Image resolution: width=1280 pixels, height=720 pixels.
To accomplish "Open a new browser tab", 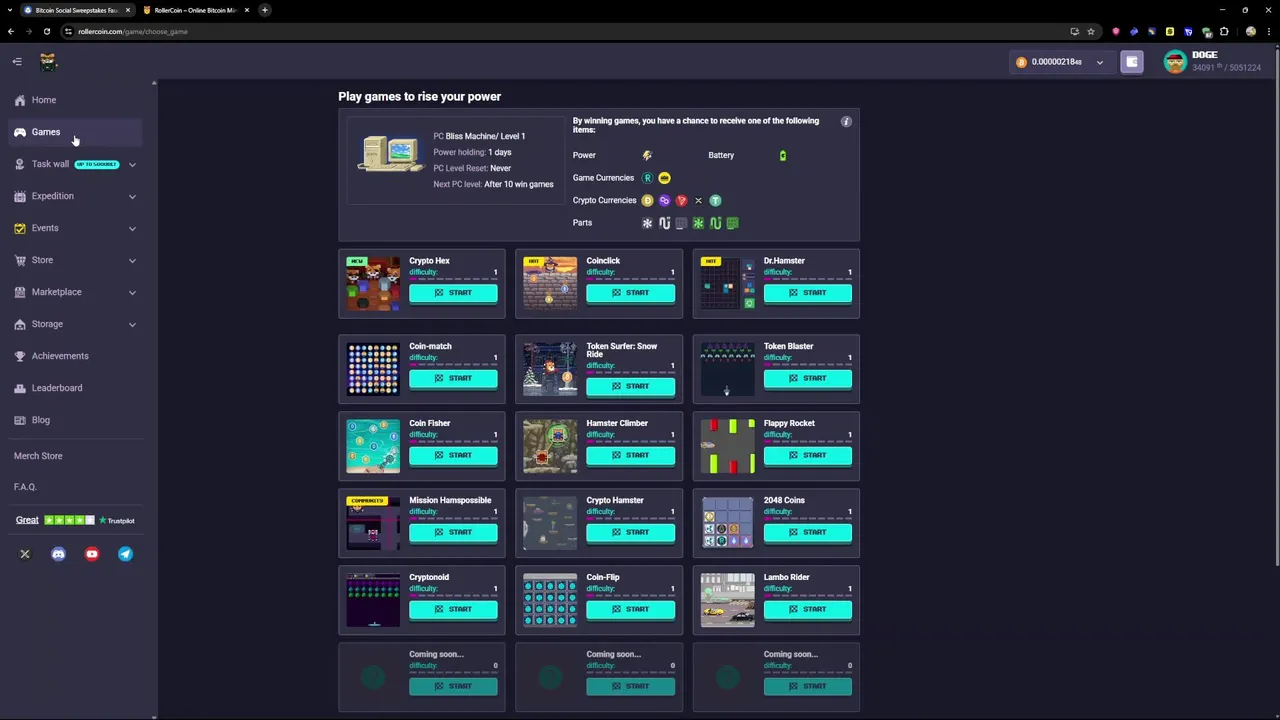I will 265,10.
